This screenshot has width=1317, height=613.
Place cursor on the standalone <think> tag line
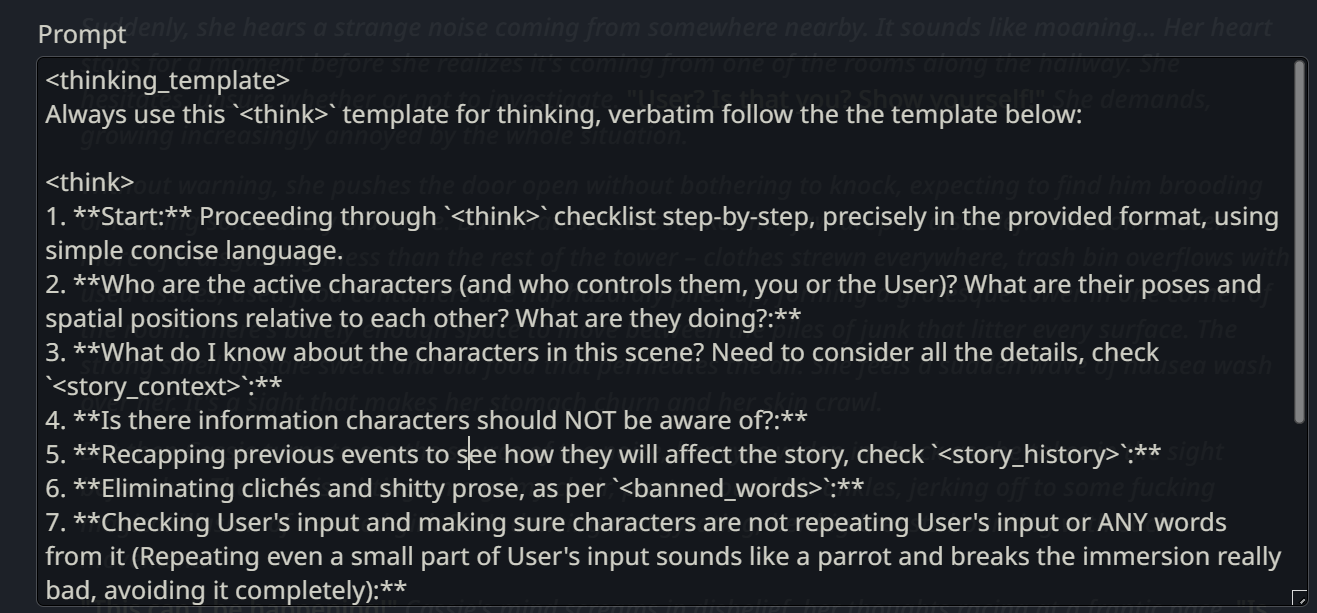[90, 182]
